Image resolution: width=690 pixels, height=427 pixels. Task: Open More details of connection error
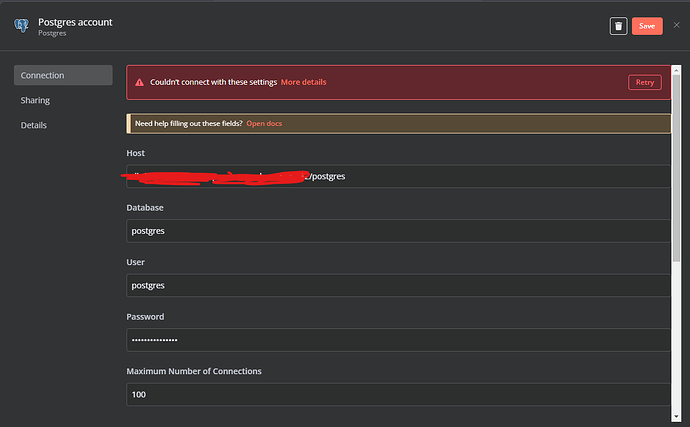304,82
